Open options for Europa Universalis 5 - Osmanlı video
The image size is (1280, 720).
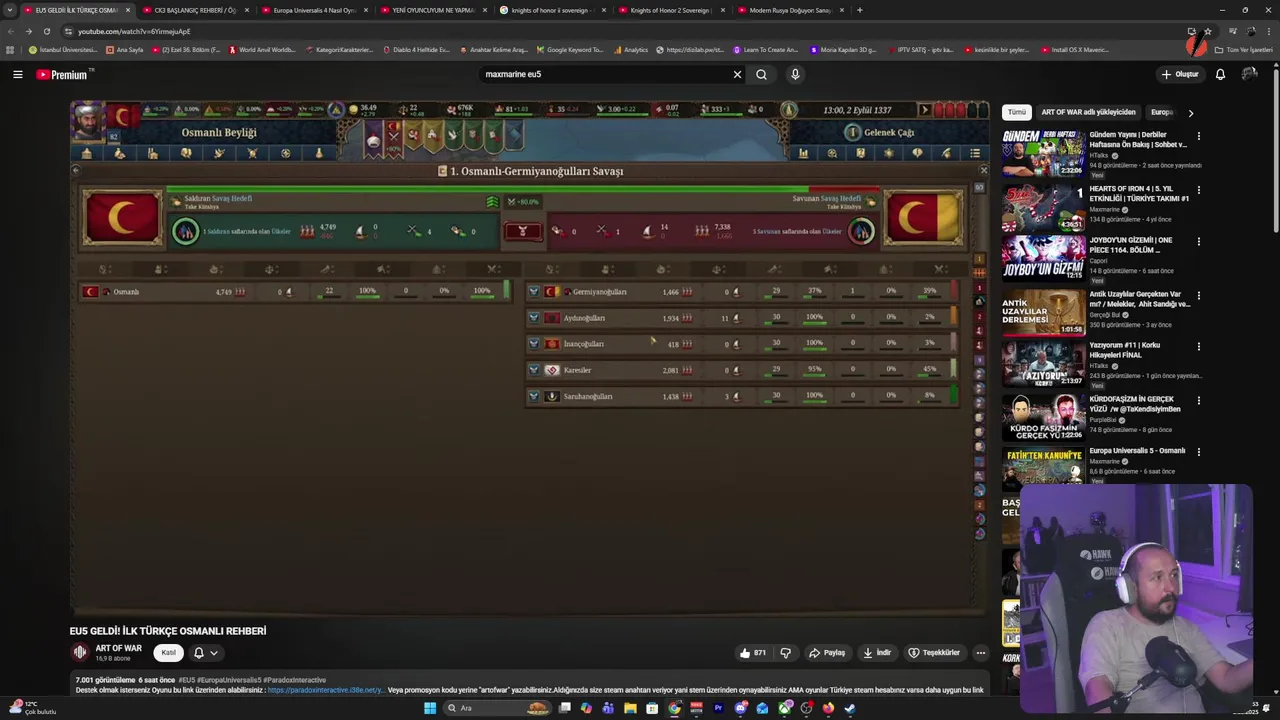click(1199, 452)
